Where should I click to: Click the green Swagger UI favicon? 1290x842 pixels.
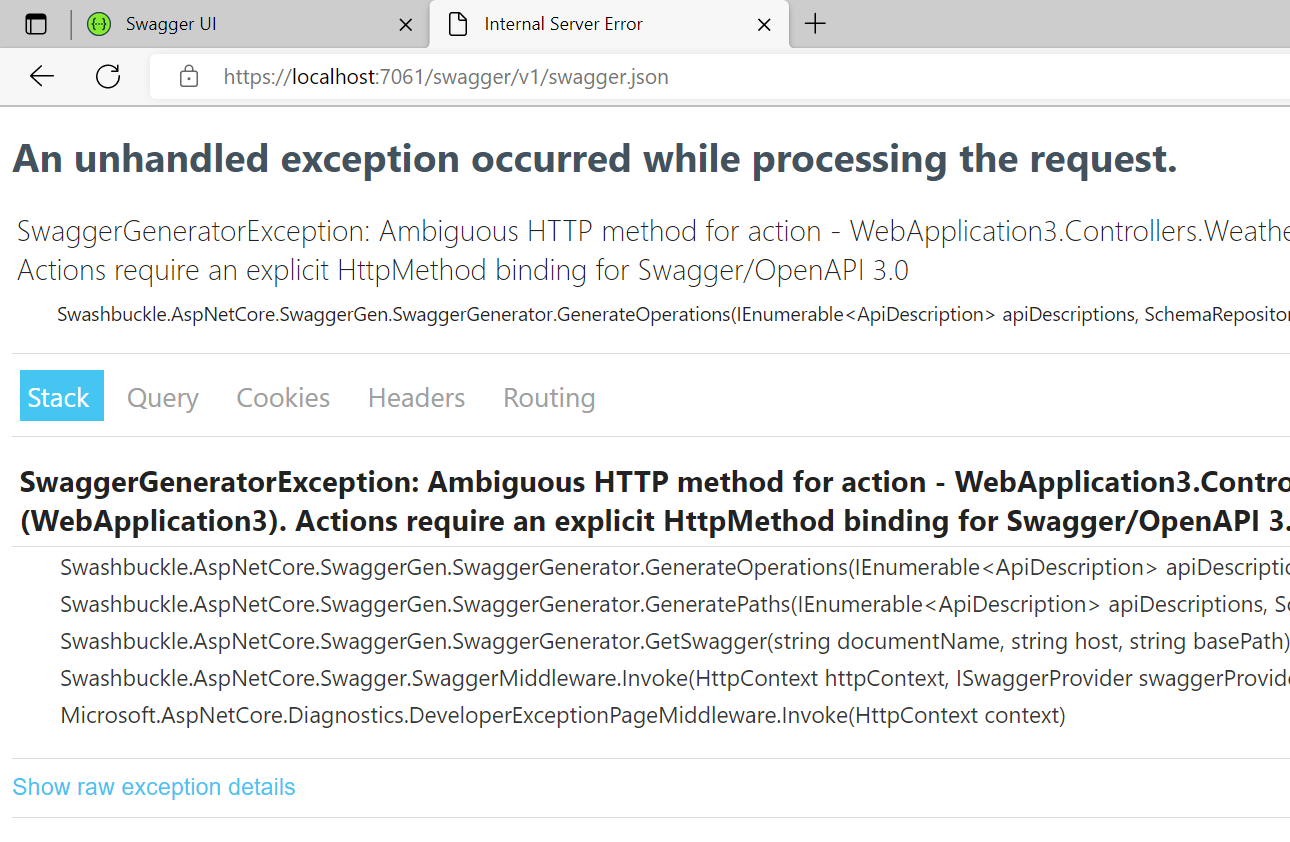pos(99,25)
